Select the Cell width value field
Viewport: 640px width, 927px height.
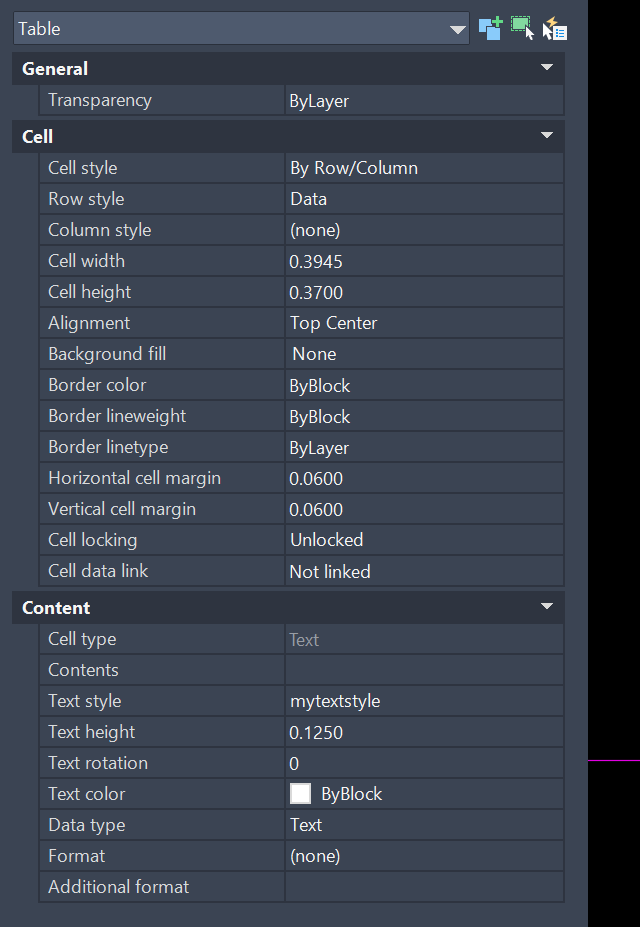coord(424,261)
